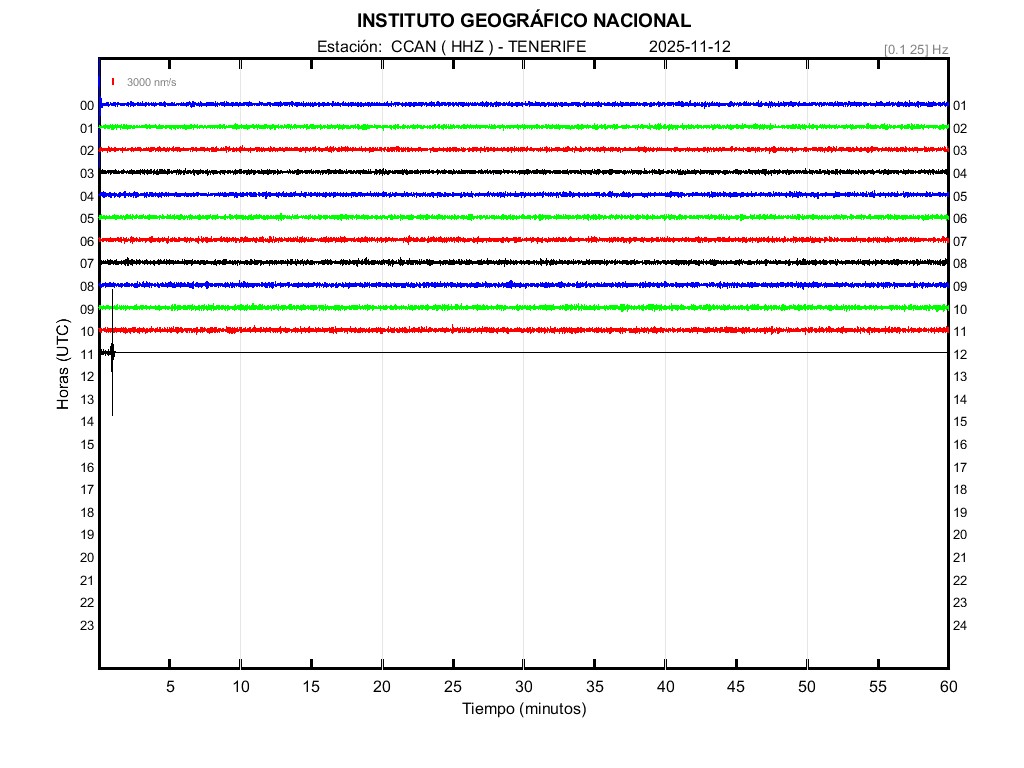Click the red 3000 nm/s scale bar

[114, 82]
